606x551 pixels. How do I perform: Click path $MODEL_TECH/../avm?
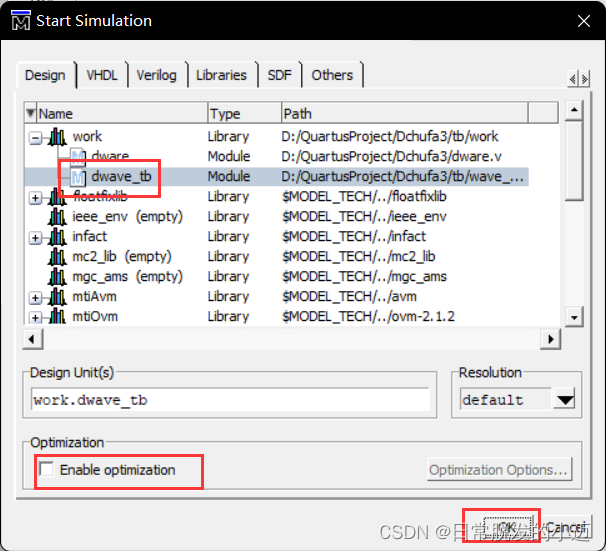tap(349, 296)
